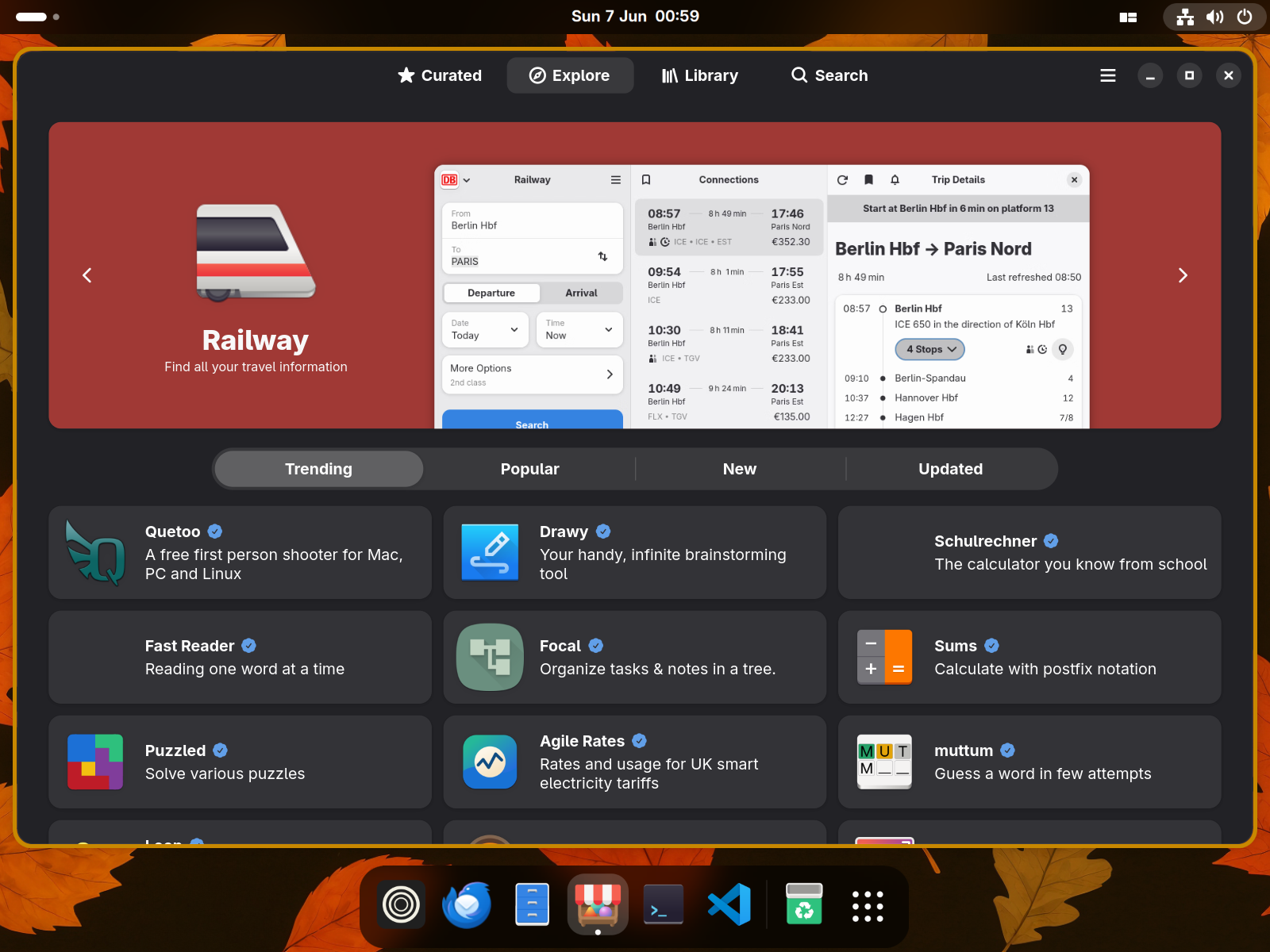Launch Visual Studio Code from dock

(x=729, y=904)
